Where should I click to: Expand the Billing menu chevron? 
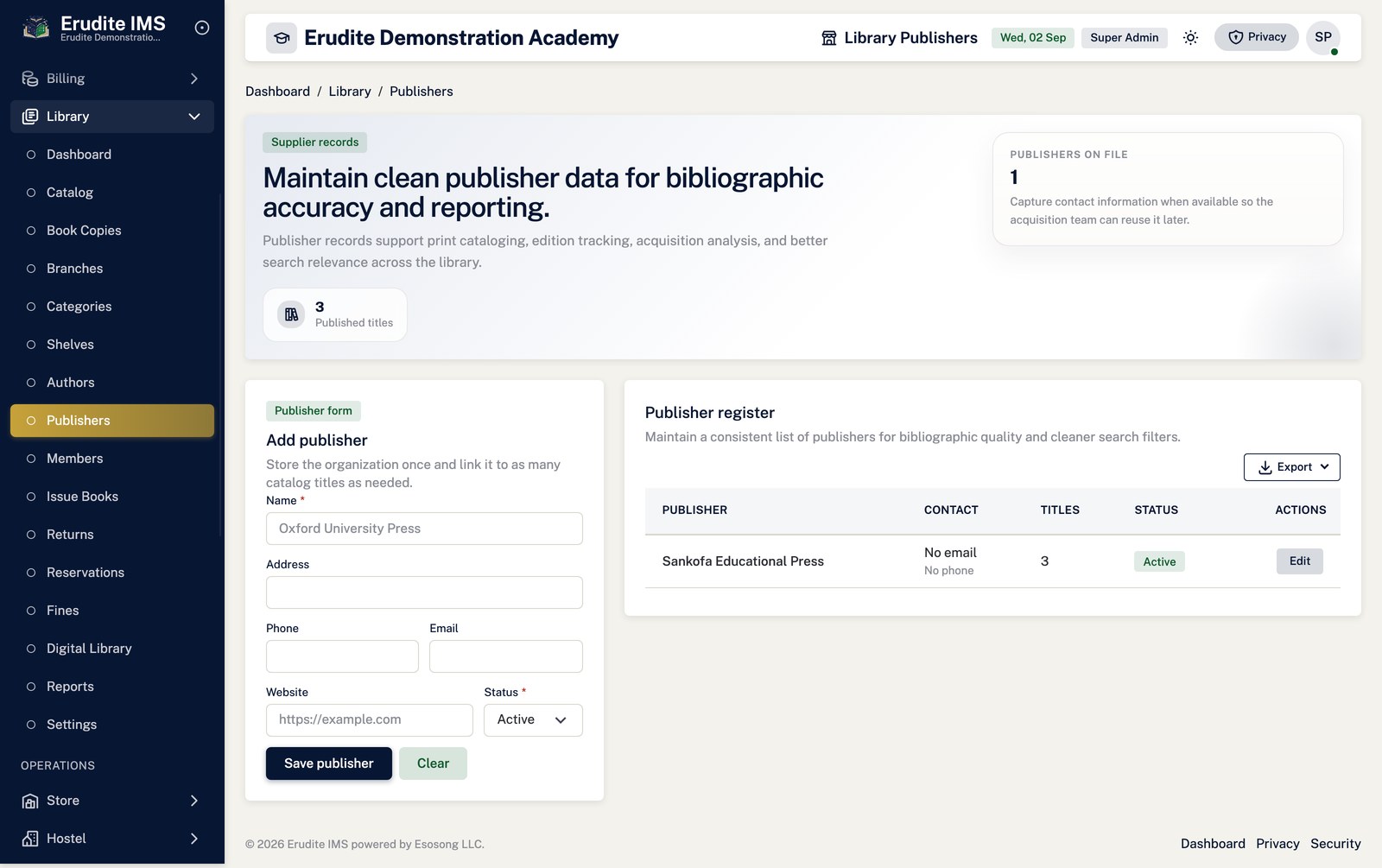click(x=194, y=79)
